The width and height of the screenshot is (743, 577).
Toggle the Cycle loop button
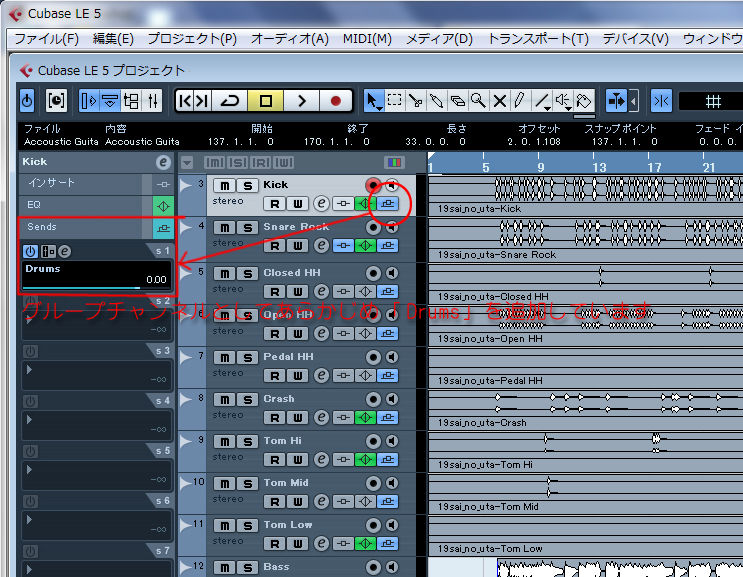tap(230, 101)
